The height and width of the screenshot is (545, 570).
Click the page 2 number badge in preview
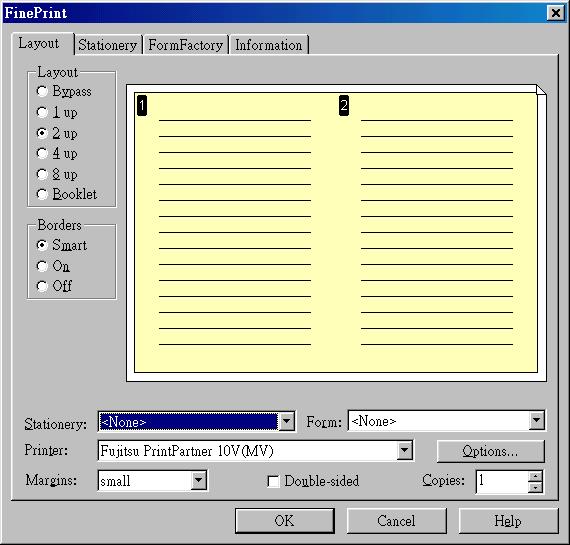click(x=344, y=106)
